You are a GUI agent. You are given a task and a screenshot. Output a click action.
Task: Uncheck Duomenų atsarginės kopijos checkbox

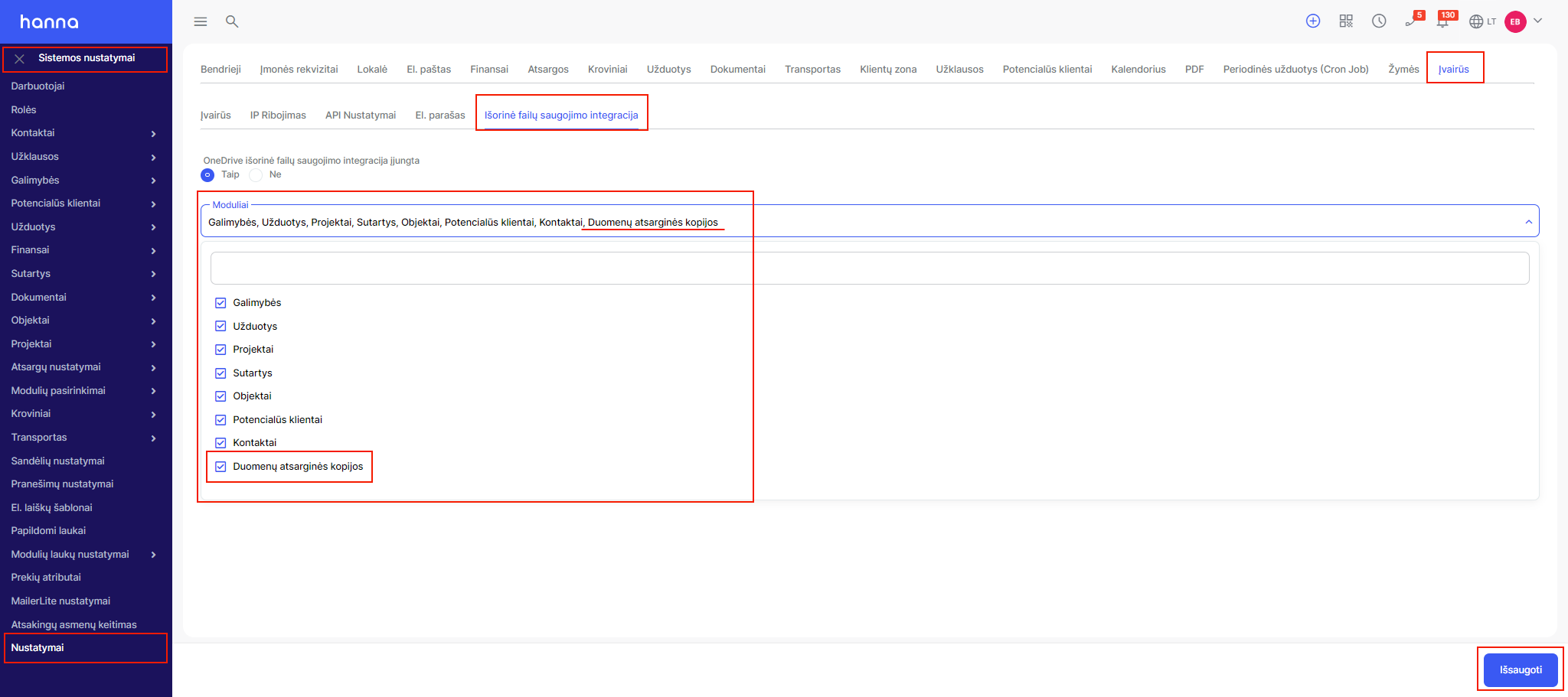[220, 467]
